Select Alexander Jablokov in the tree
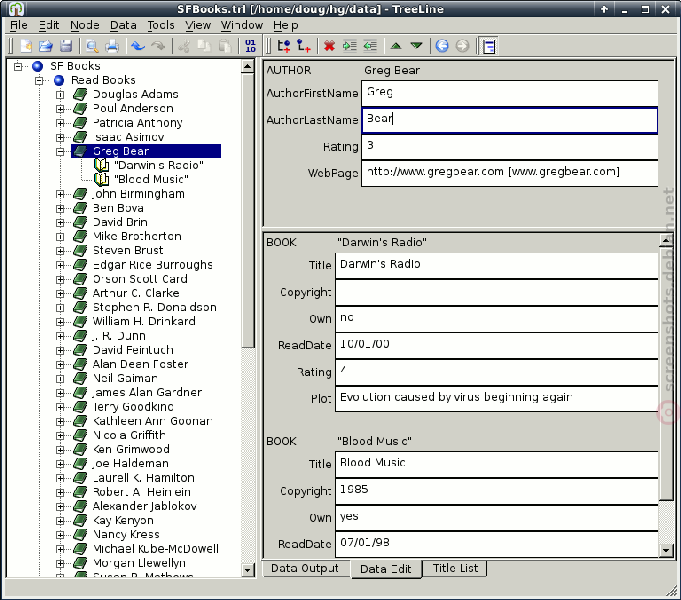Screen dimensions: 681x600 pyautogui.click(x=145, y=506)
